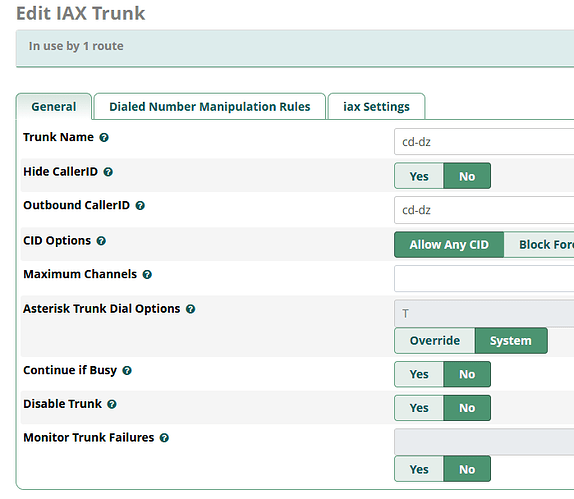Choose Override for trunk dial options
This screenshot has height=499, width=574.
click(x=435, y=340)
